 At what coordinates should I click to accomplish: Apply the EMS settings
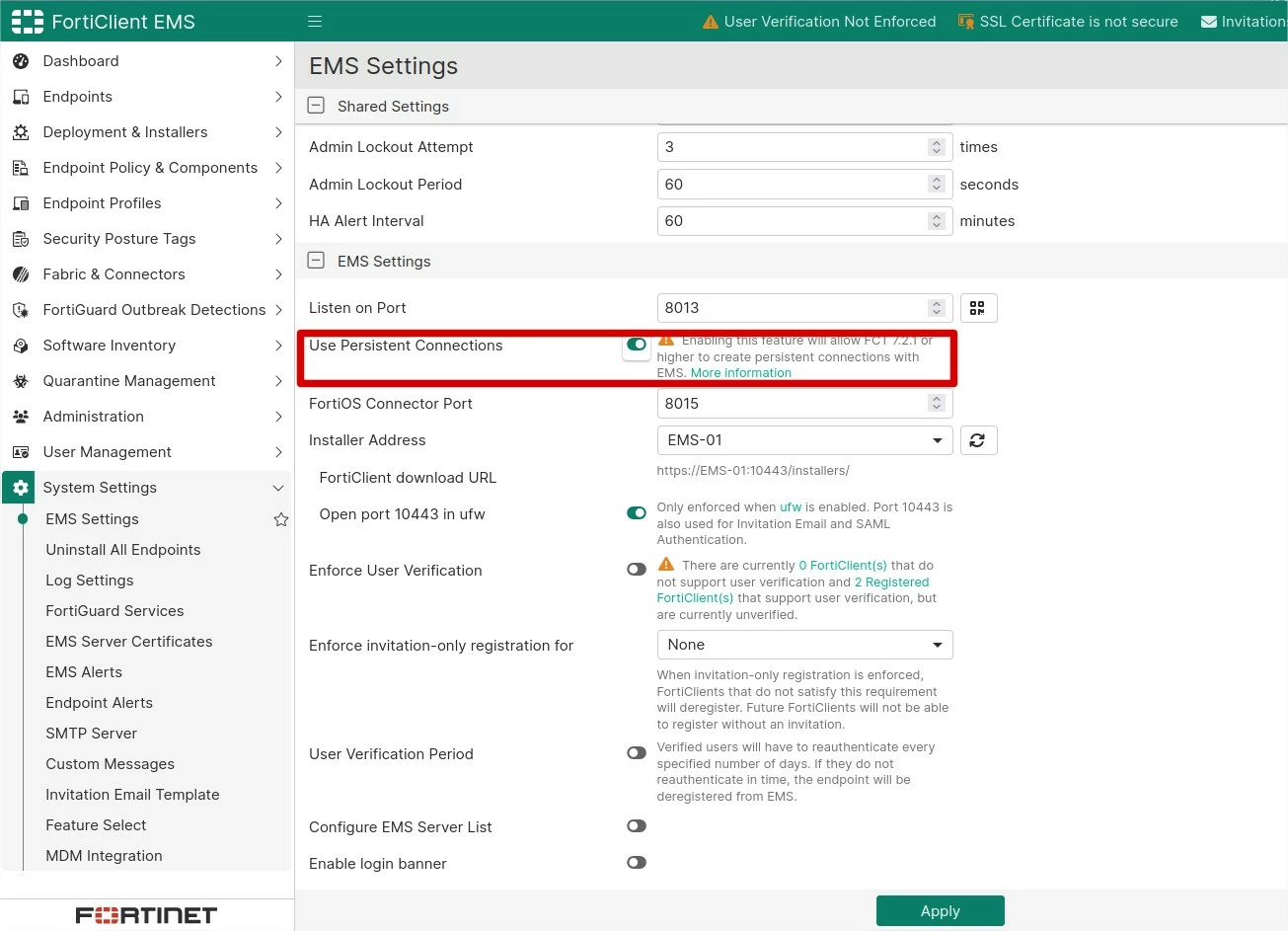click(941, 911)
